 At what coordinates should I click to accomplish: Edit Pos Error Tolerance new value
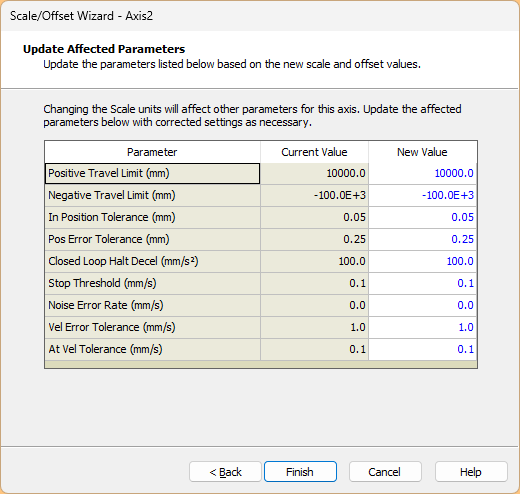tap(423, 239)
